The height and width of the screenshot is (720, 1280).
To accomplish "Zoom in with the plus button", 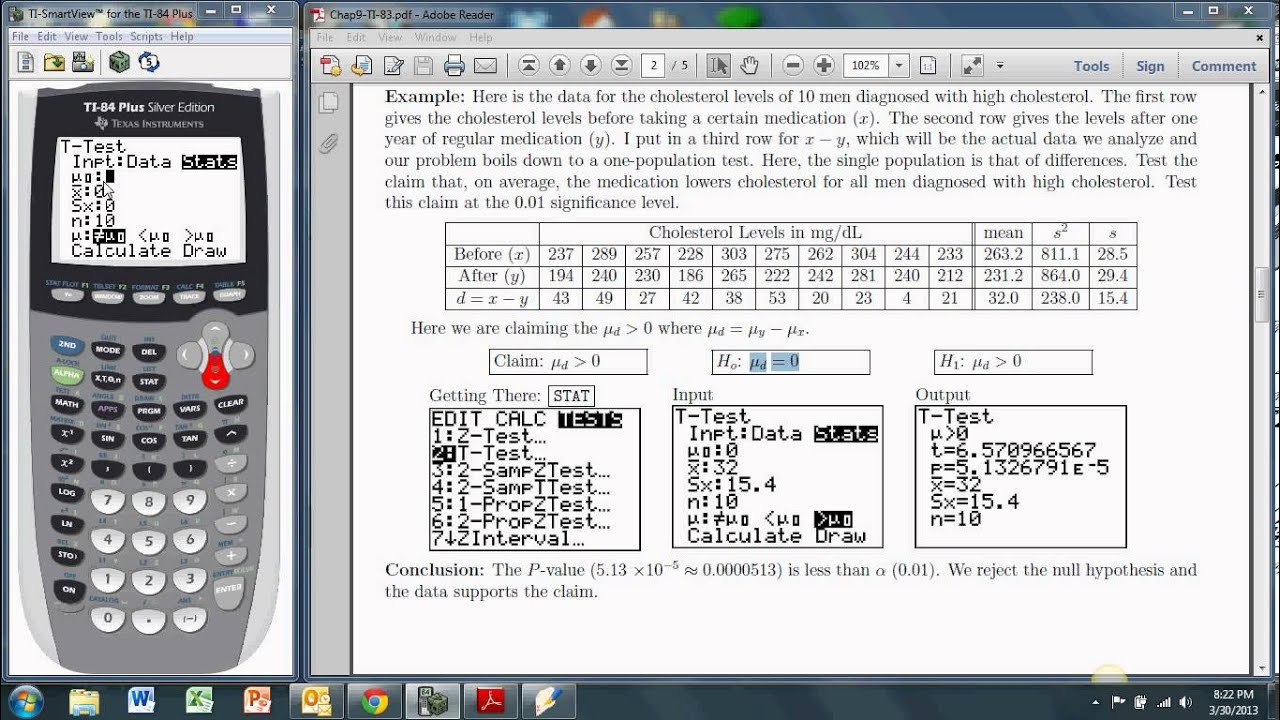I will (824, 66).
